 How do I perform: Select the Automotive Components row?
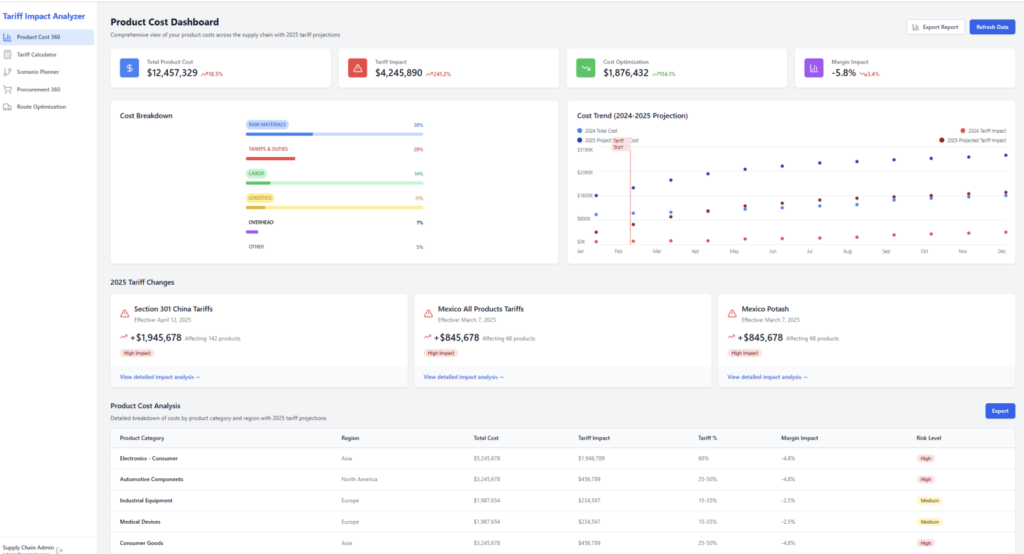562,480
